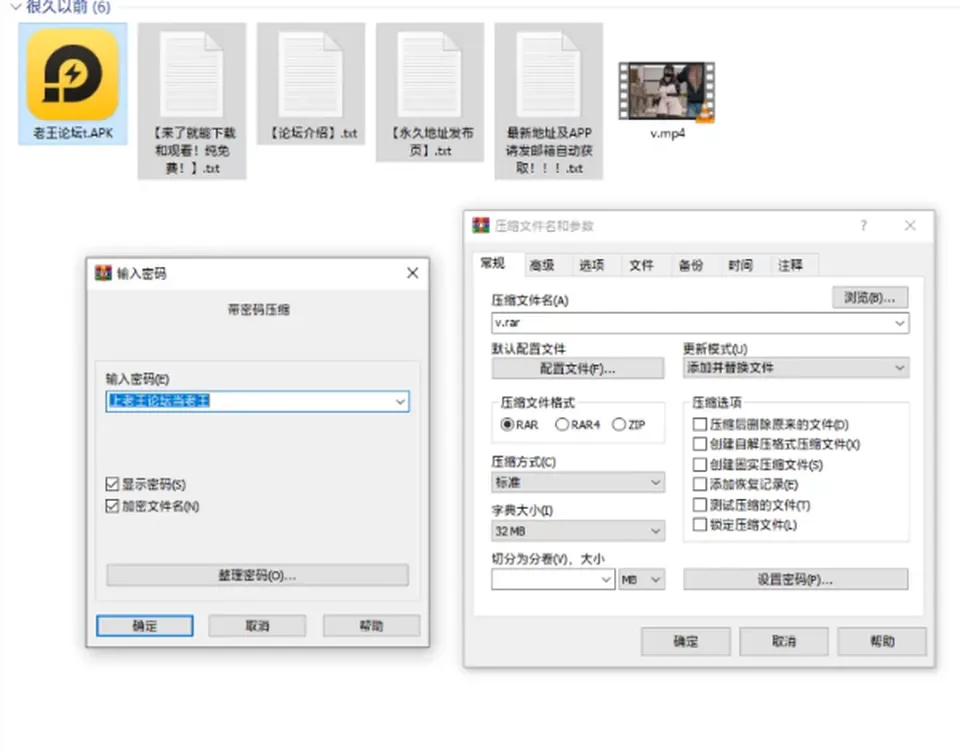Screen dimensions: 960x755
Task: Close the 压缩文件名和参数 dialog
Action: (910, 225)
